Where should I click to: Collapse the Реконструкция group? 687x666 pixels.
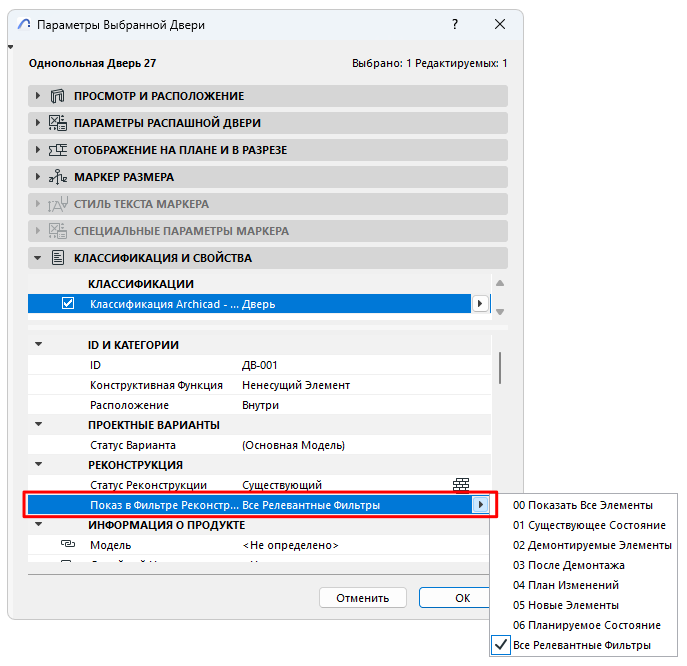point(39,464)
